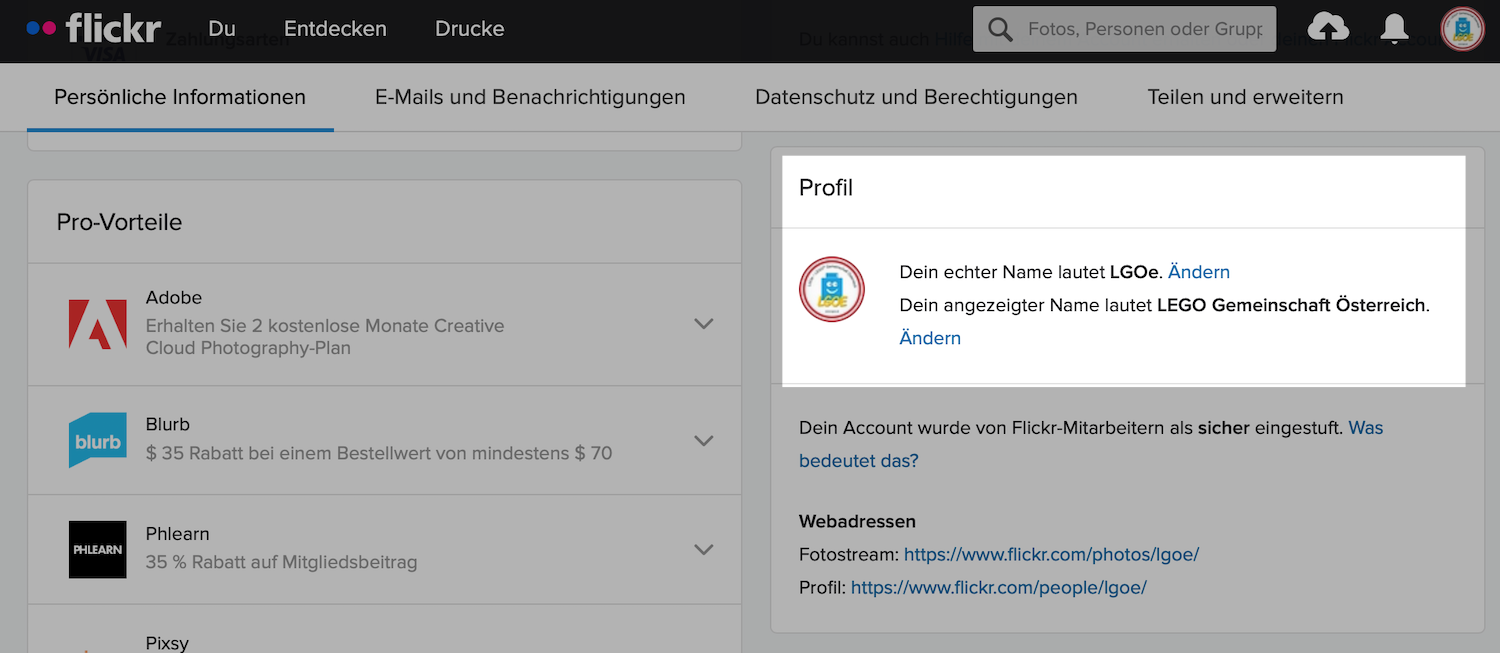Viewport: 1500px width, 653px height.
Task: Click the LGOe profile picture in Profil
Action: click(x=831, y=290)
